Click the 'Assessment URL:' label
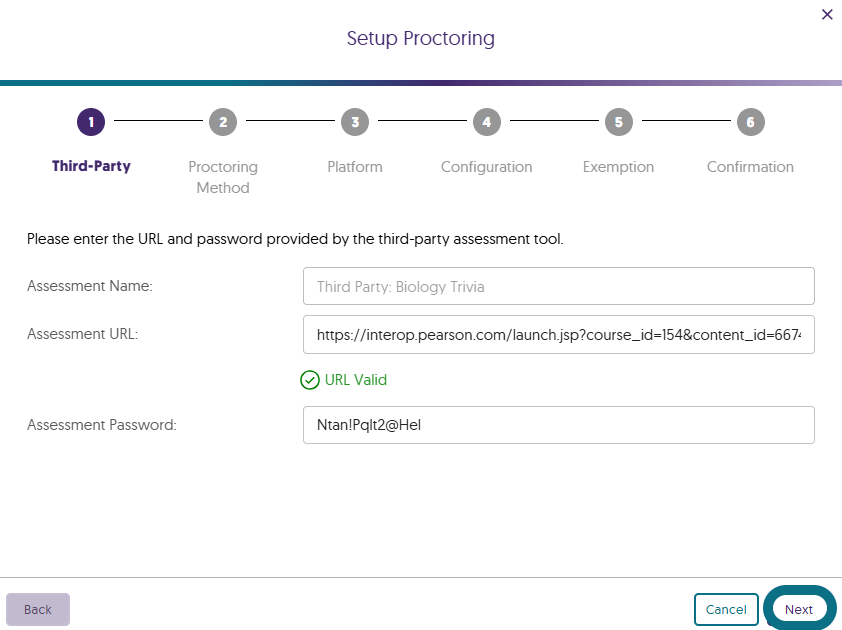The image size is (842, 630). click(x=82, y=334)
